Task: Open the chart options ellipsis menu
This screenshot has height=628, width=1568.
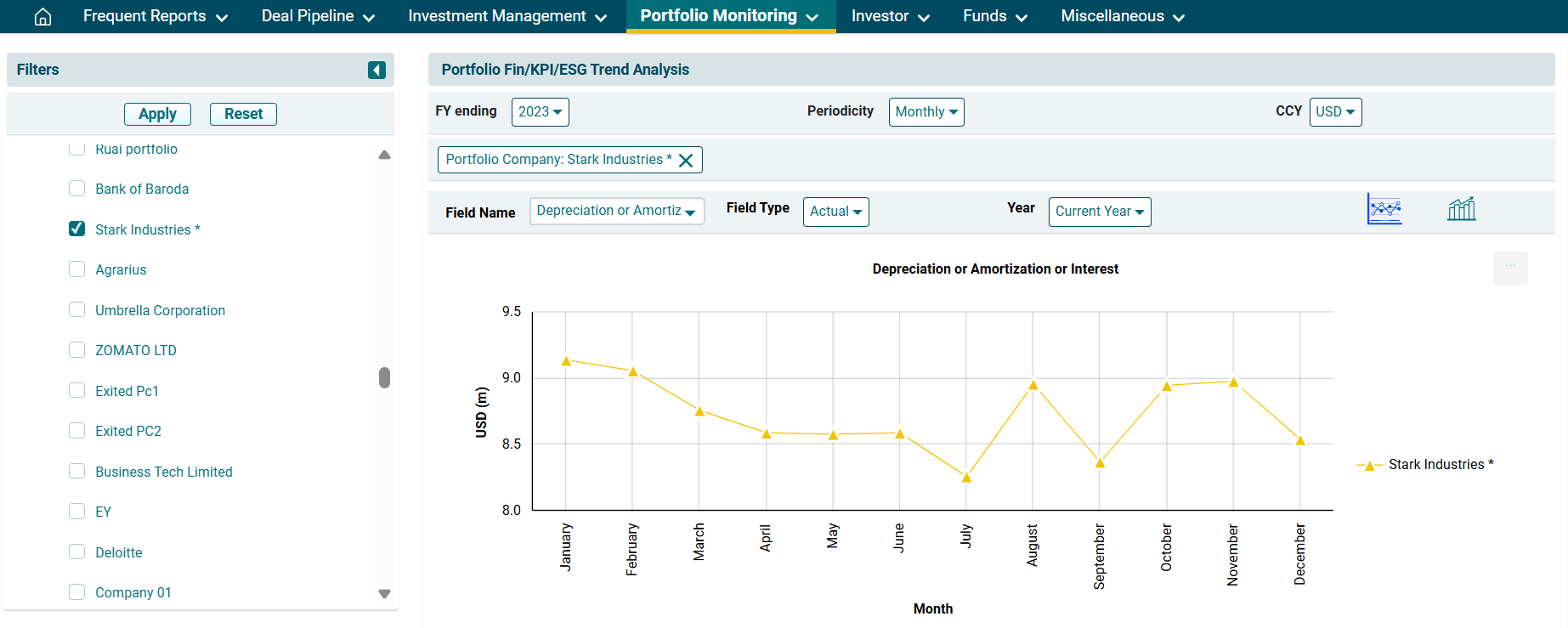Action: point(1510,268)
